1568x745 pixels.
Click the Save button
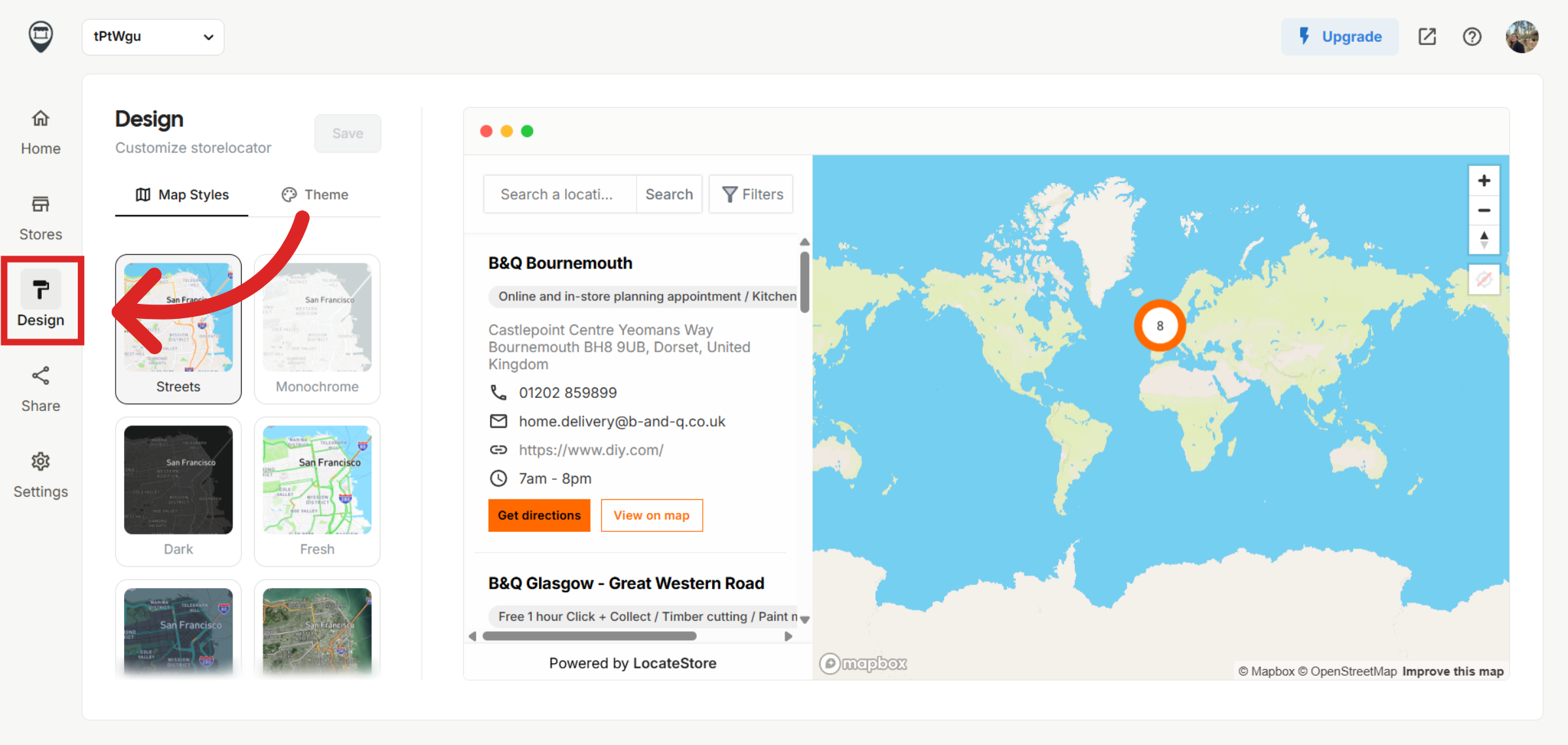pyautogui.click(x=348, y=133)
